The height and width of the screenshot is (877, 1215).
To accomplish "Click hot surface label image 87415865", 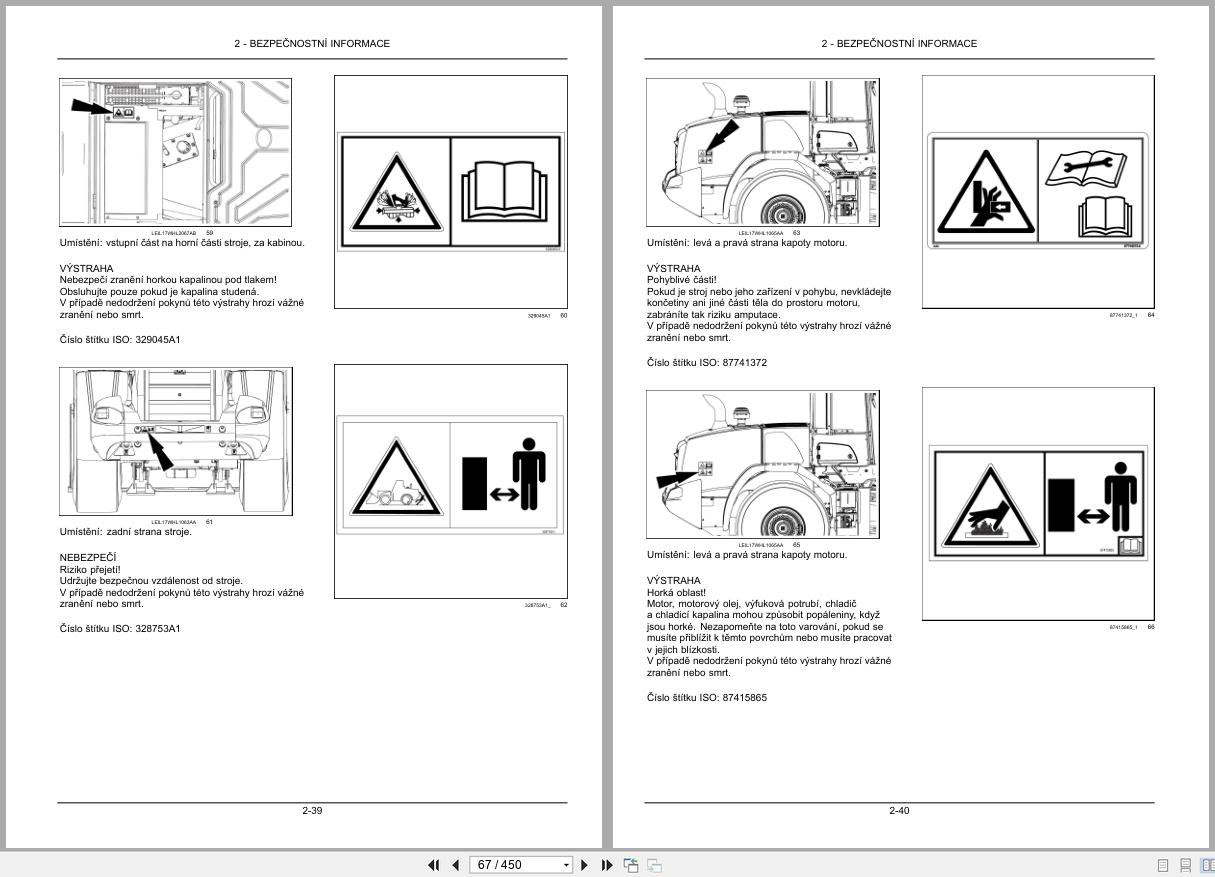I will click(1038, 503).
